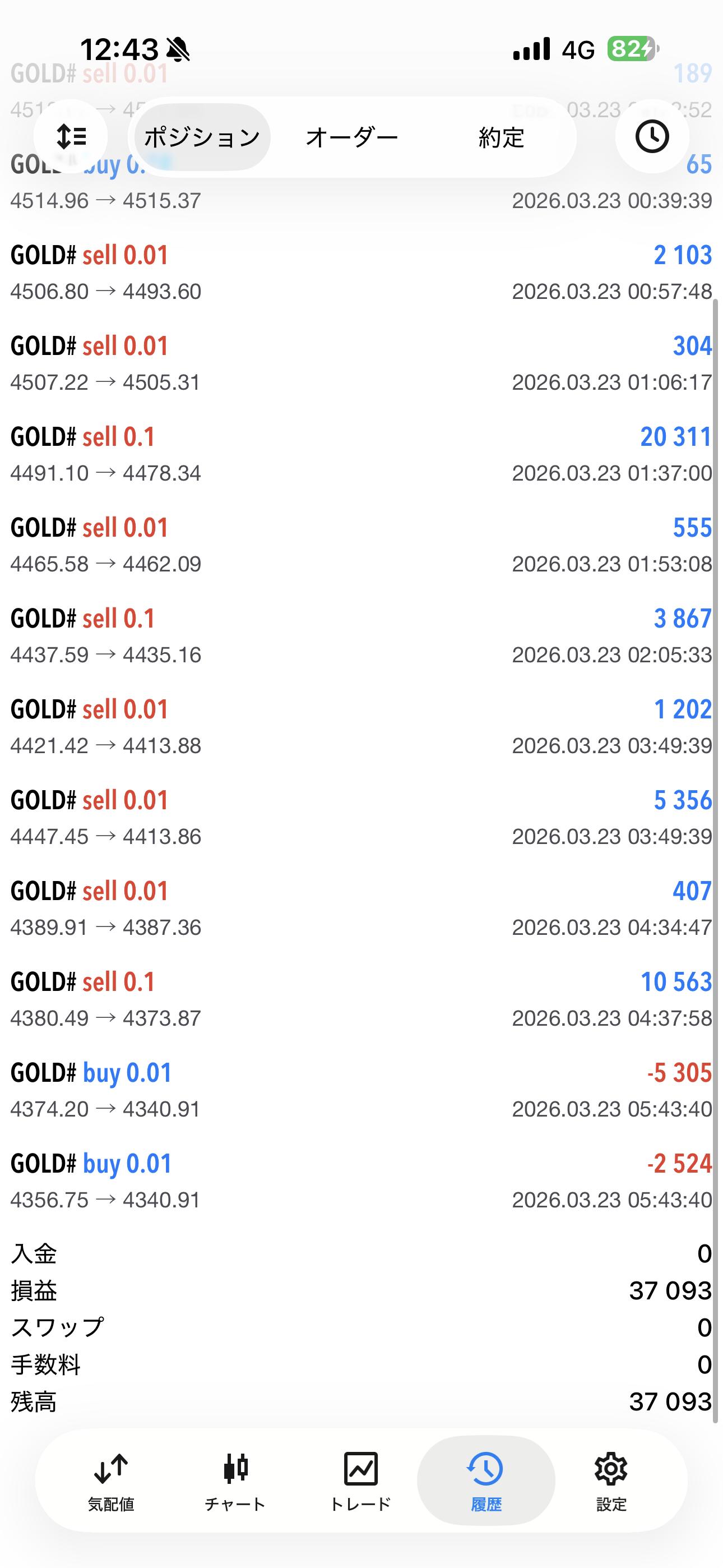Tap the buy trade with loss -2 524
This screenshot has width=723, height=1568.
tap(361, 1181)
